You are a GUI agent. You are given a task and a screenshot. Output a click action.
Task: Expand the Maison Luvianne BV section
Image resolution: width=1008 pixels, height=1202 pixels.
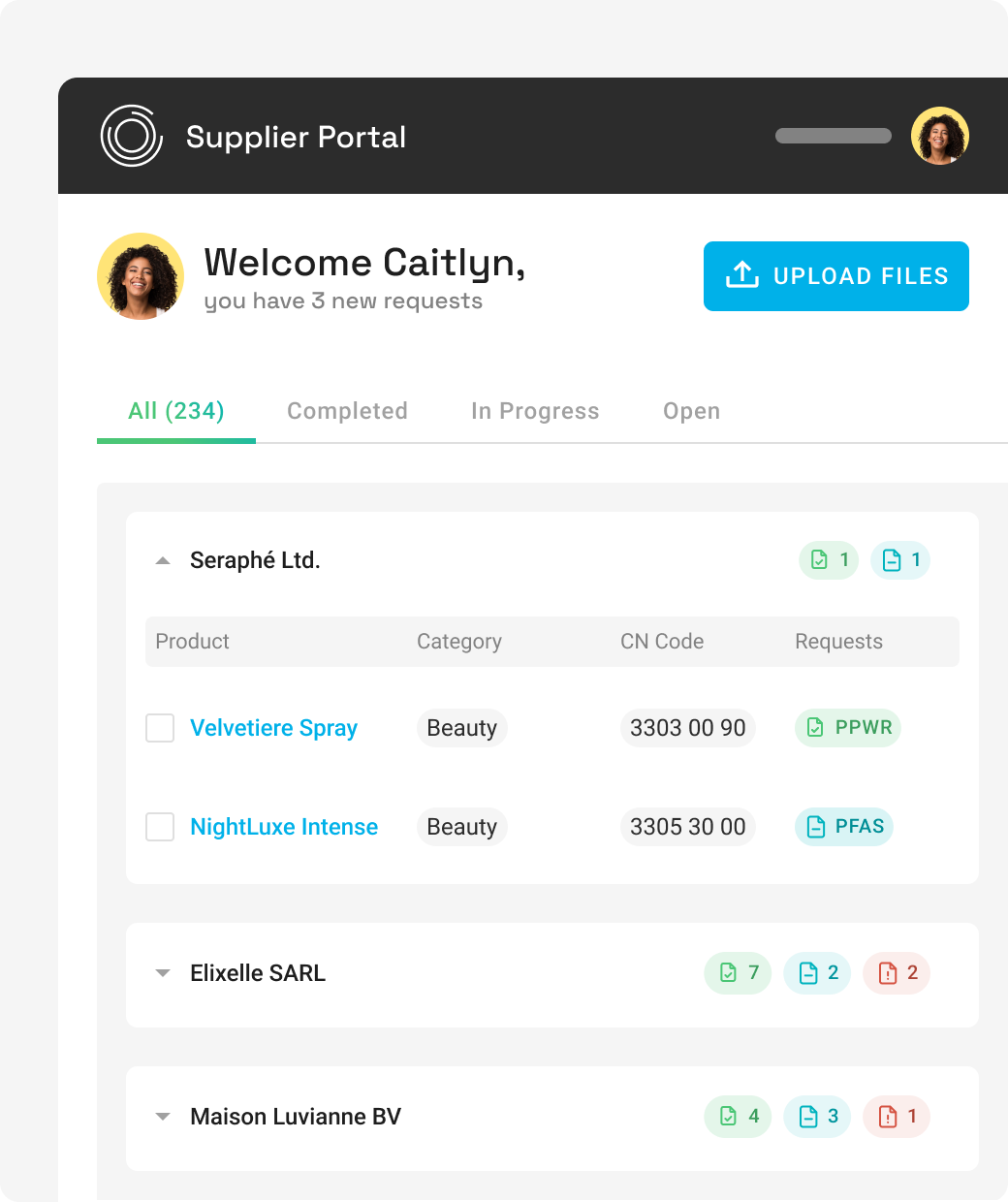click(x=163, y=1117)
